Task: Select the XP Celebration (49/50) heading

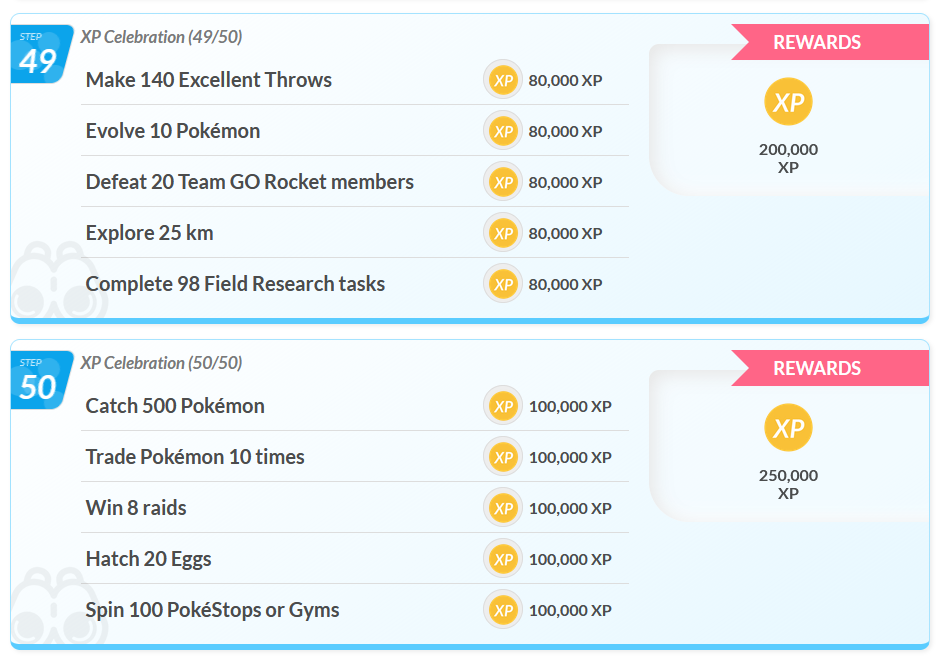Action: [x=162, y=37]
